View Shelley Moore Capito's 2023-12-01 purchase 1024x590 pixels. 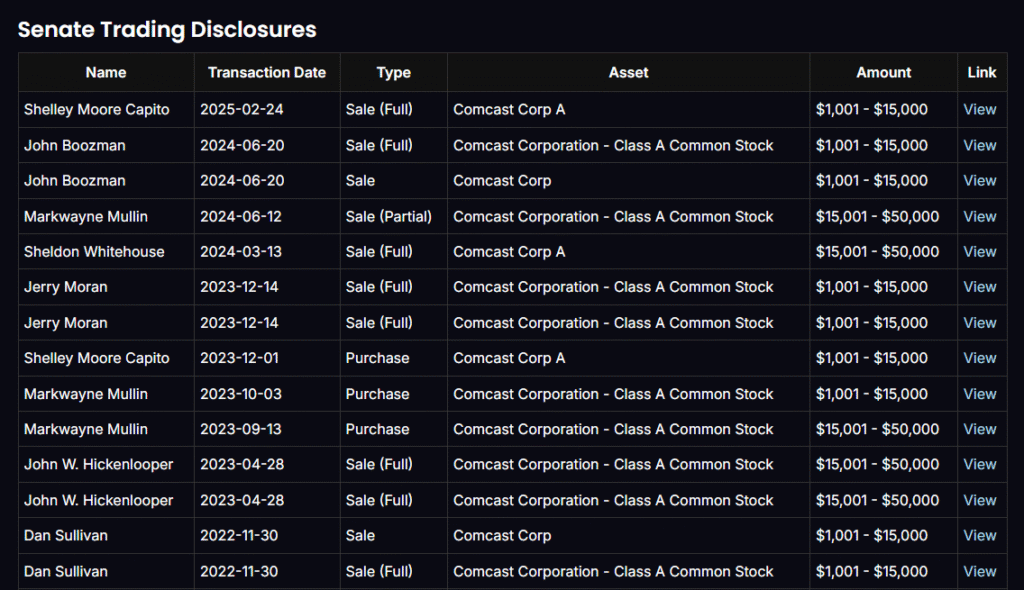pyautogui.click(x=979, y=358)
